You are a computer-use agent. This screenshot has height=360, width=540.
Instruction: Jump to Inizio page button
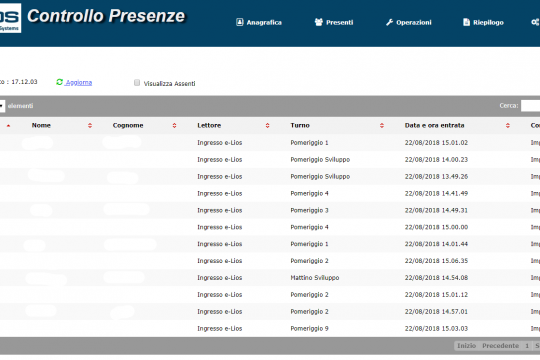(x=466, y=346)
